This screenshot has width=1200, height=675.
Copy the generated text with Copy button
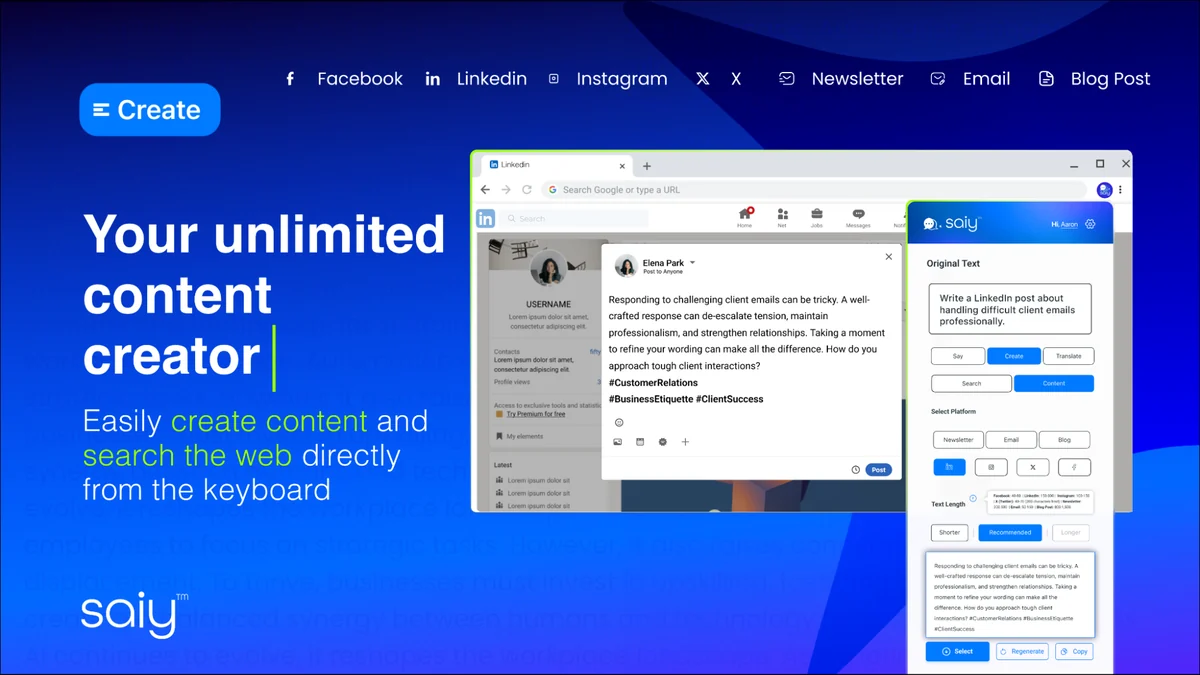1073,651
